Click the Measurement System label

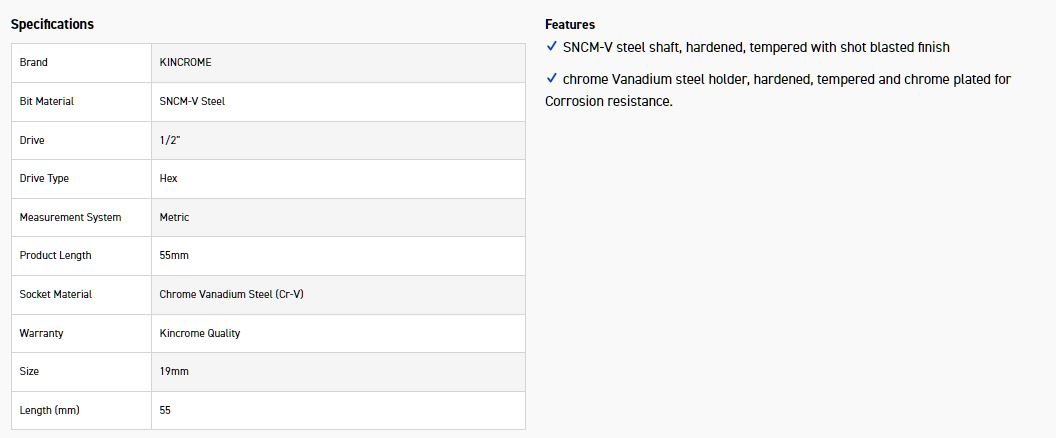point(70,217)
